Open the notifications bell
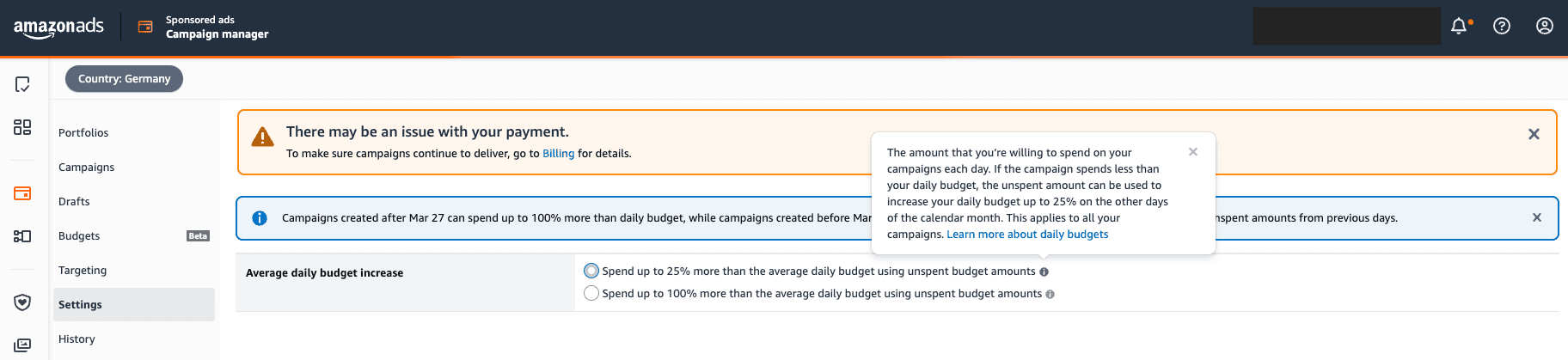This screenshot has height=360, width=1568. [1459, 27]
